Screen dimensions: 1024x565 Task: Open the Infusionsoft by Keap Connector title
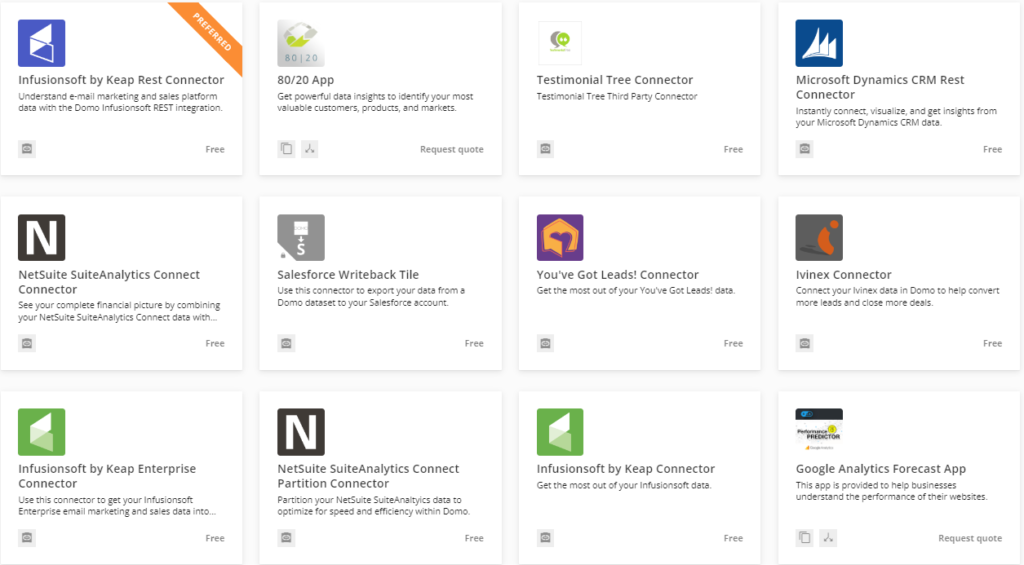(625, 469)
